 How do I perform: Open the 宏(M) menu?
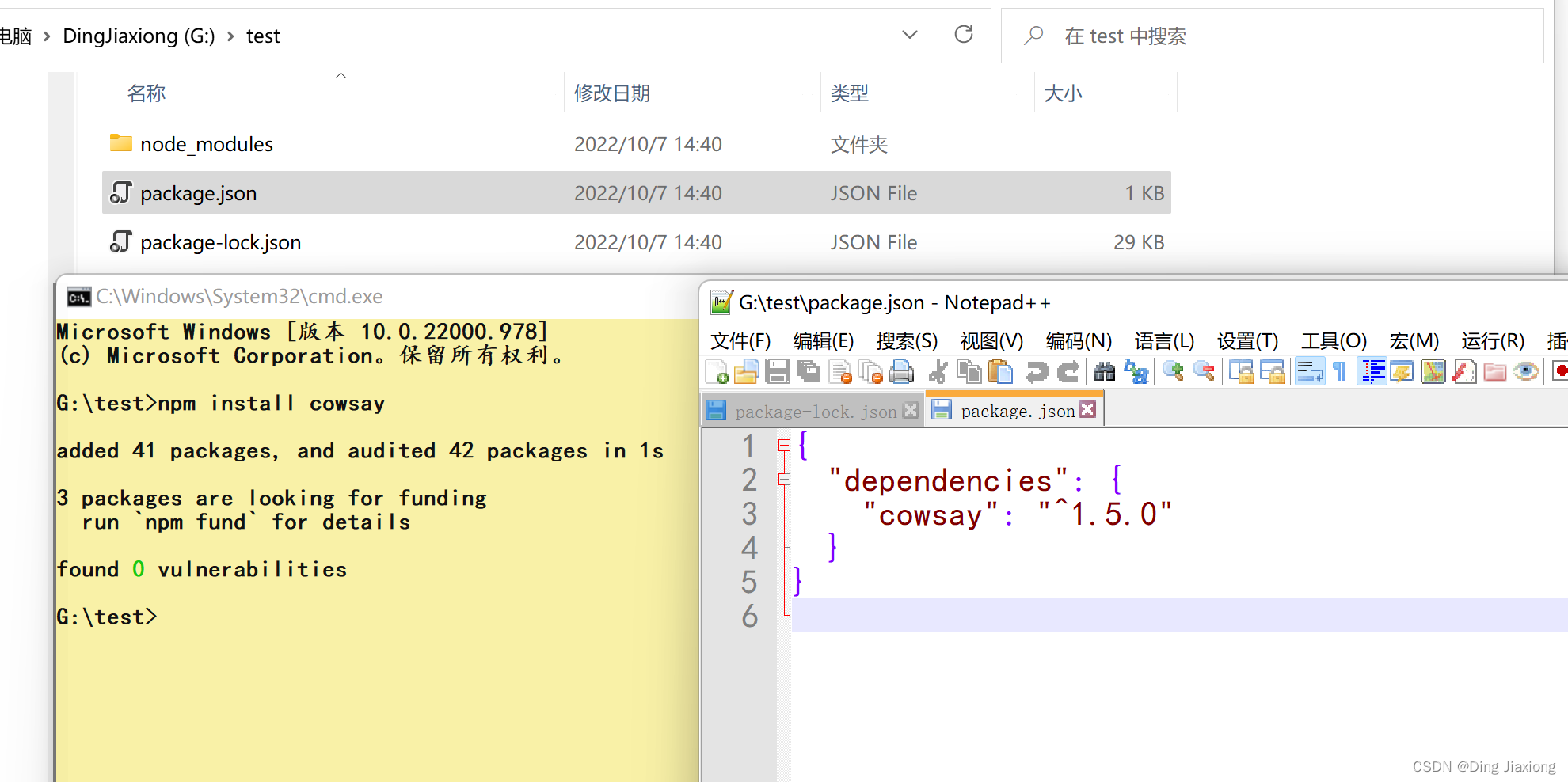(1414, 341)
